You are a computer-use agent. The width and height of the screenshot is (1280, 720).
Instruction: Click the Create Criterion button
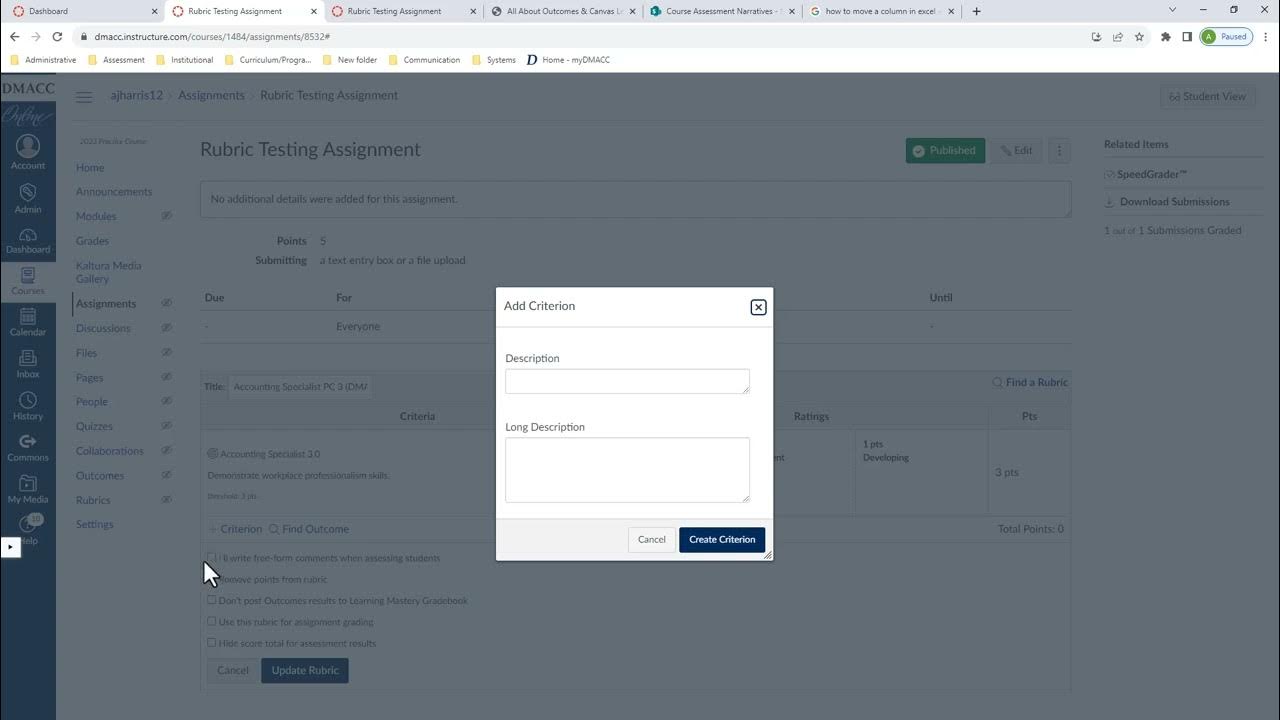point(722,540)
